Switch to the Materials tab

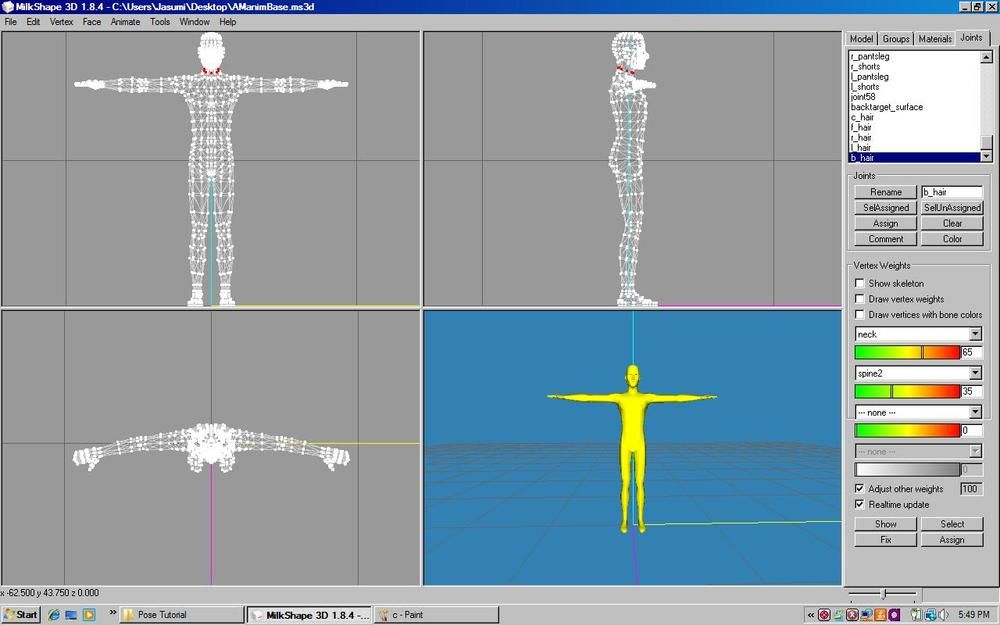coord(935,39)
